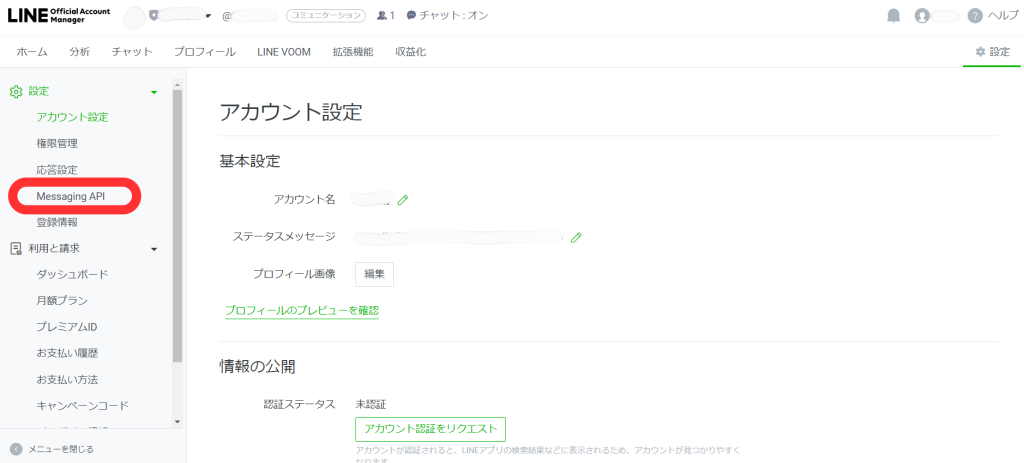Viewport: 1024px width, 463px height.
Task: Open 応答設定 in sidebar
Action: pyautogui.click(x=57, y=170)
